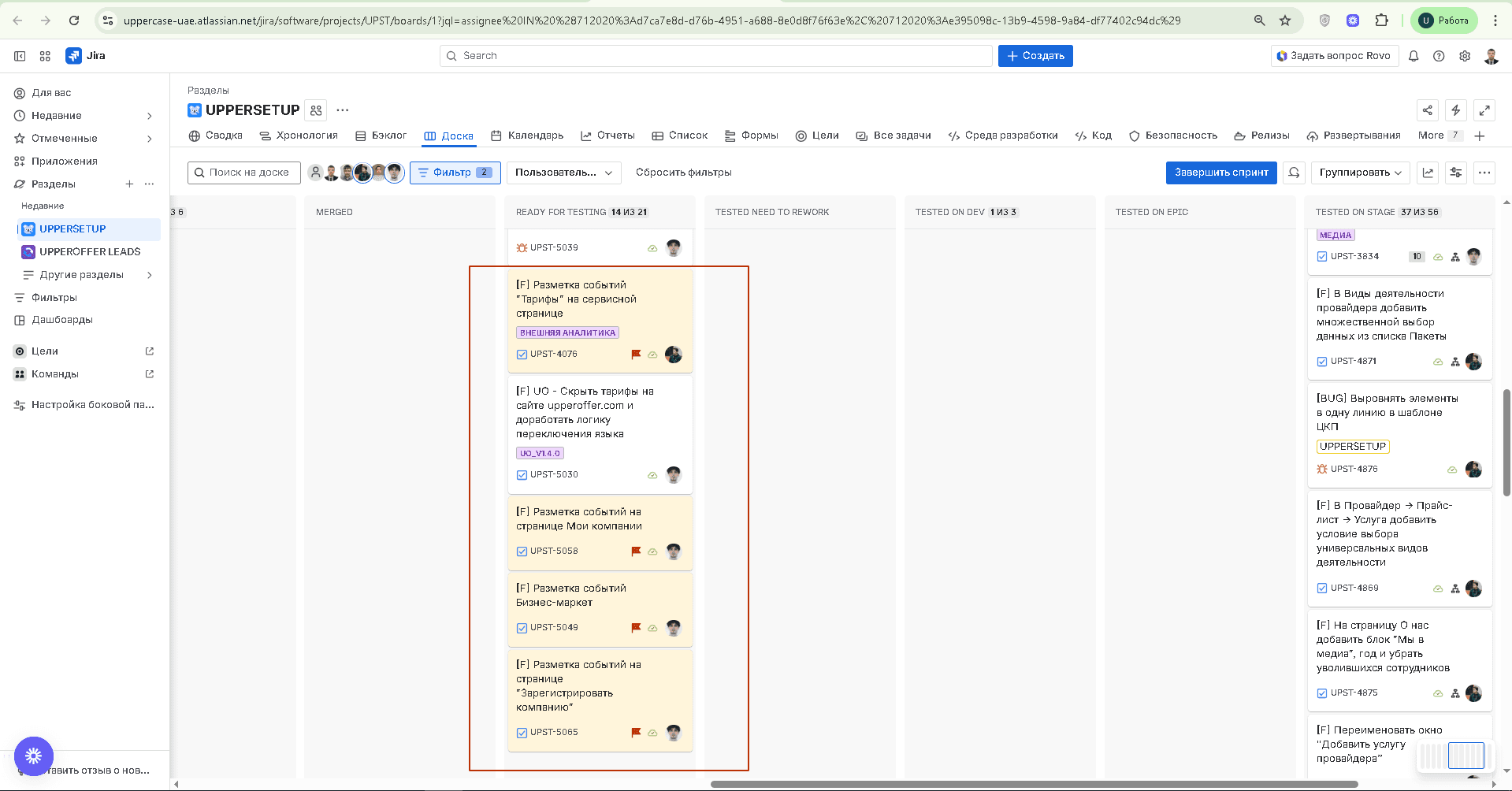Viewport: 1512px width, 791px height.
Task: Open Jira settings gear
Action: (1465, 56)
